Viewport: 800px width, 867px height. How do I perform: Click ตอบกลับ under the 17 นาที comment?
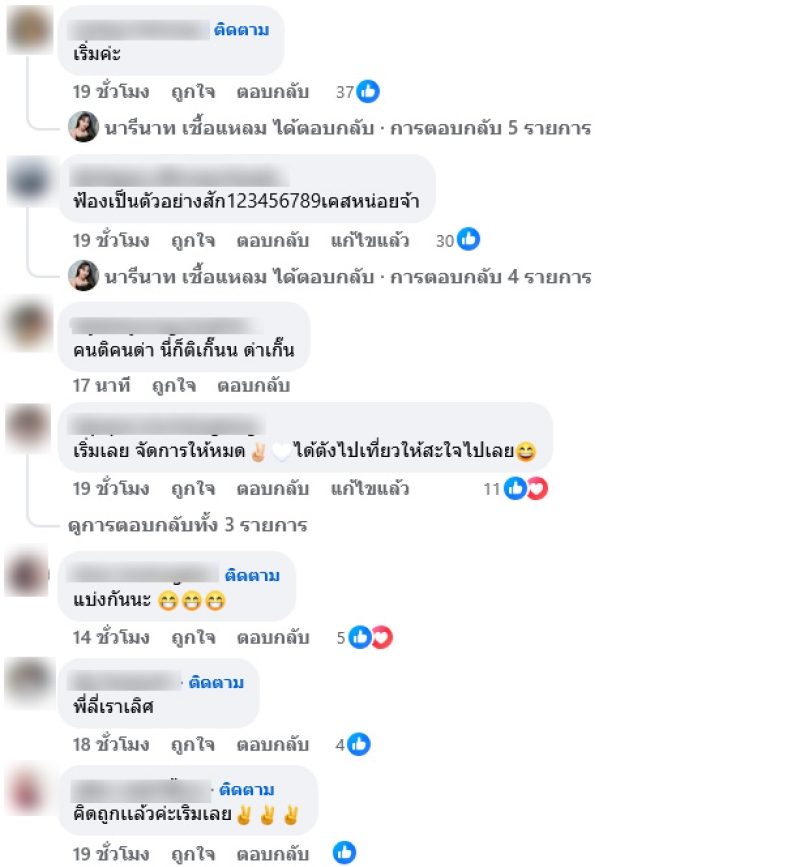click(x=253, y=385)
